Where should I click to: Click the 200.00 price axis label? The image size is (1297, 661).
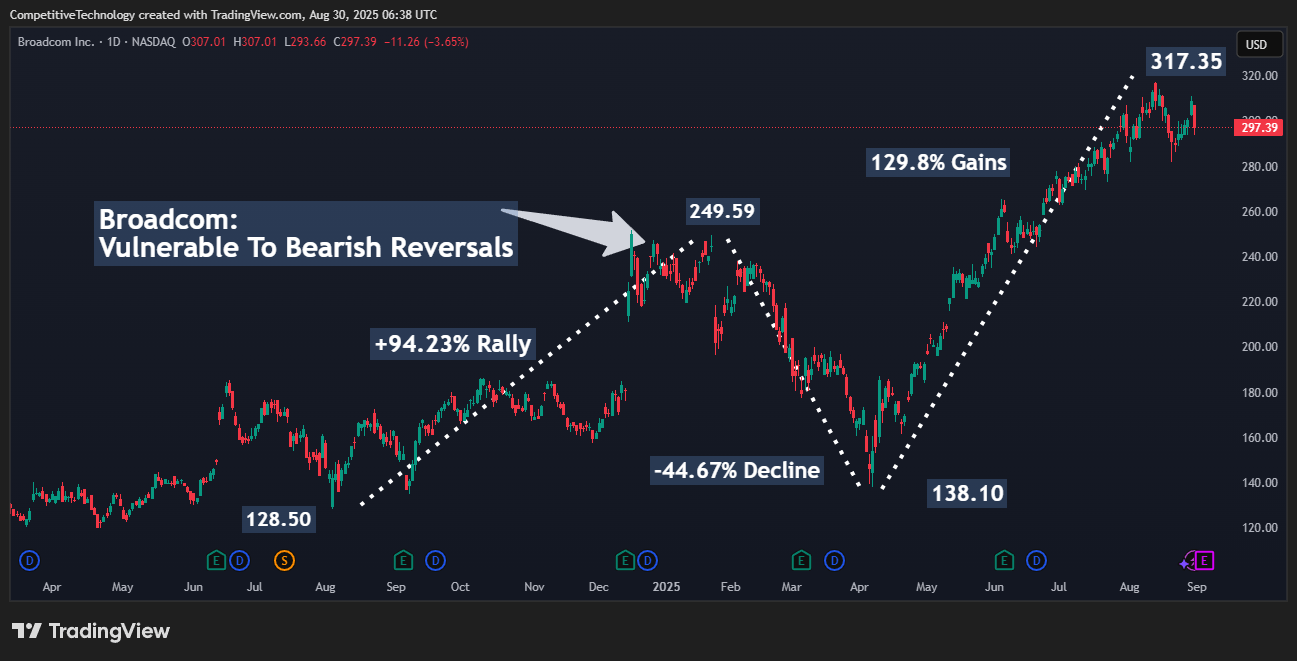pos(1259,347)
